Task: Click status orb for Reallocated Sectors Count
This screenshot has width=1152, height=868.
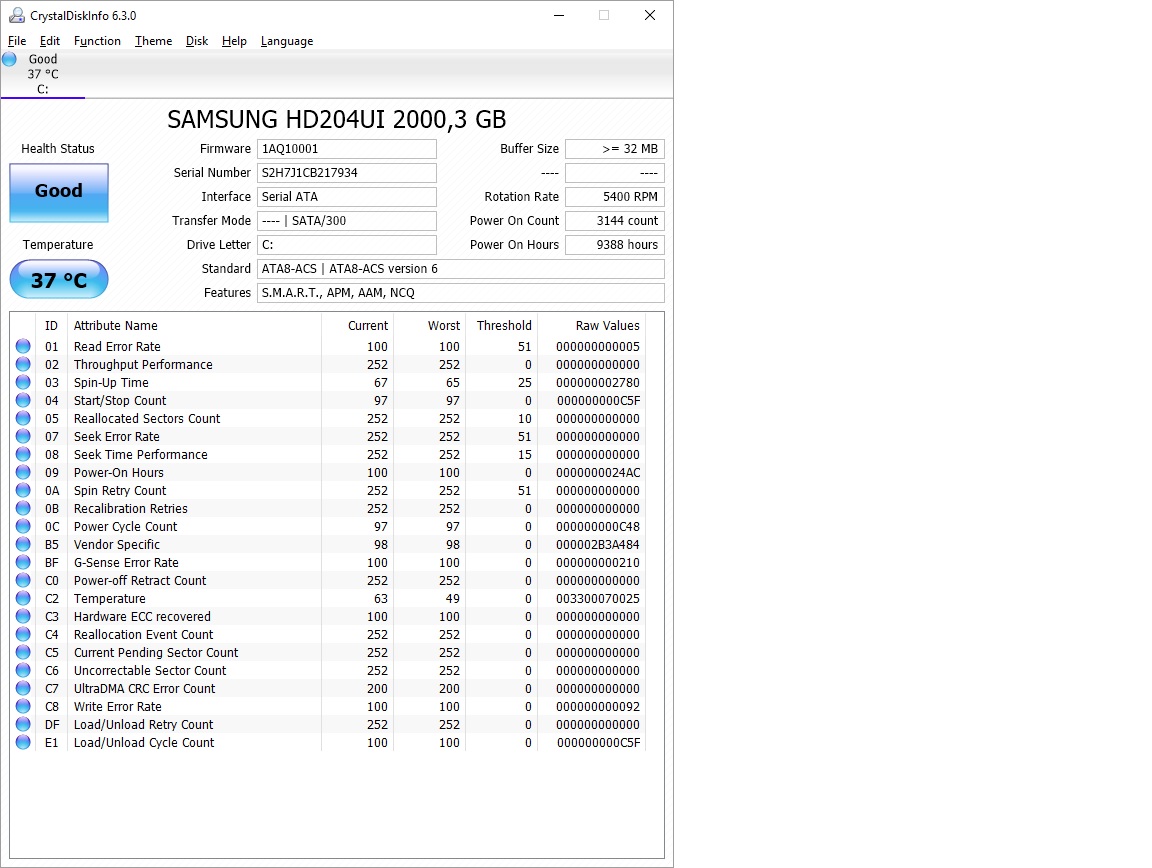Action: click(x=24, y=418)
